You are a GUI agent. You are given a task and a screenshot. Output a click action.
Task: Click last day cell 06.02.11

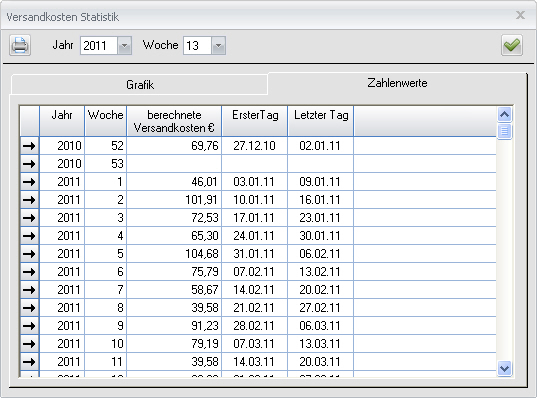click(321, 254)
